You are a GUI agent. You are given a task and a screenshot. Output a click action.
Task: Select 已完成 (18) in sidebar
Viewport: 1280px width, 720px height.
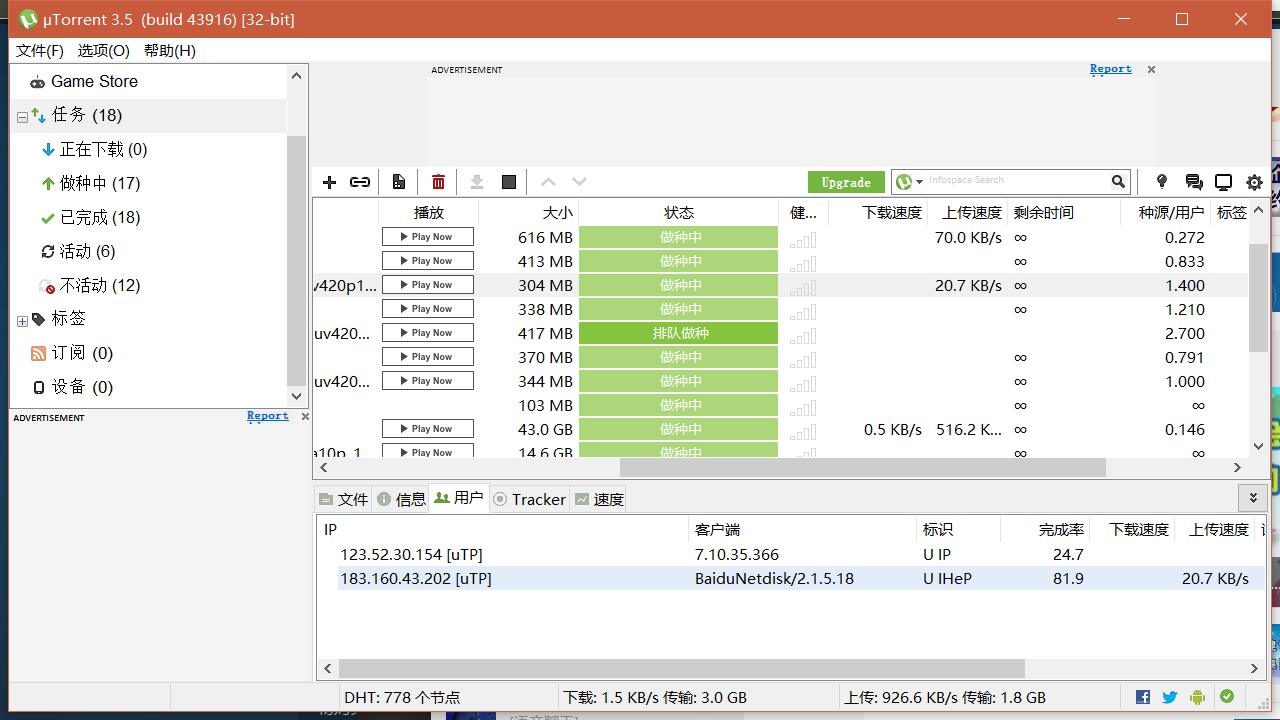click(x=99, y=218)
